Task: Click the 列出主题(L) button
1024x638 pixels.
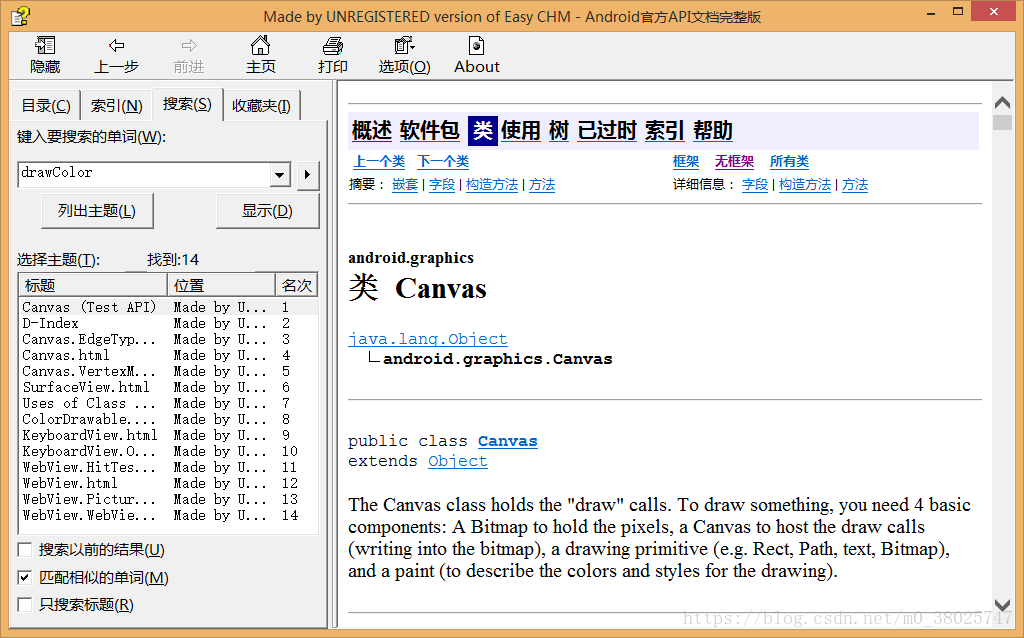Action: (97, 211)
